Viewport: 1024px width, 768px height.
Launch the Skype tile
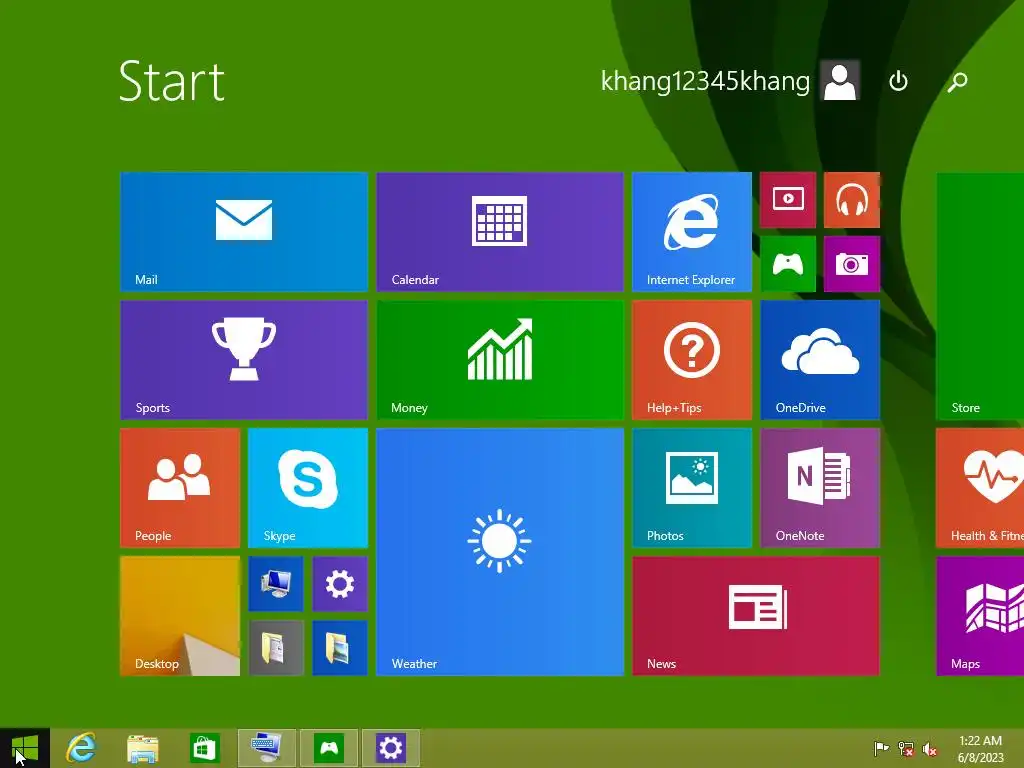pos(308,488)
